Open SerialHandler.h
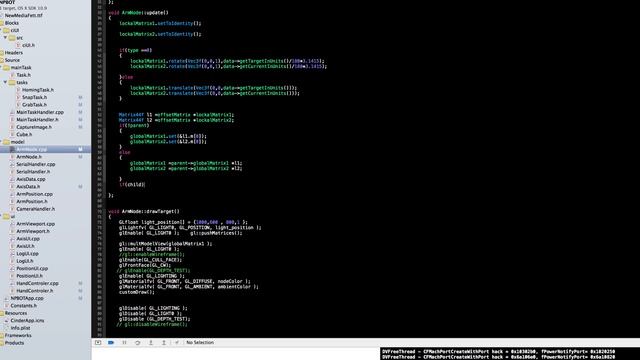This screenshot has height=360, width=640. point(33,172)
